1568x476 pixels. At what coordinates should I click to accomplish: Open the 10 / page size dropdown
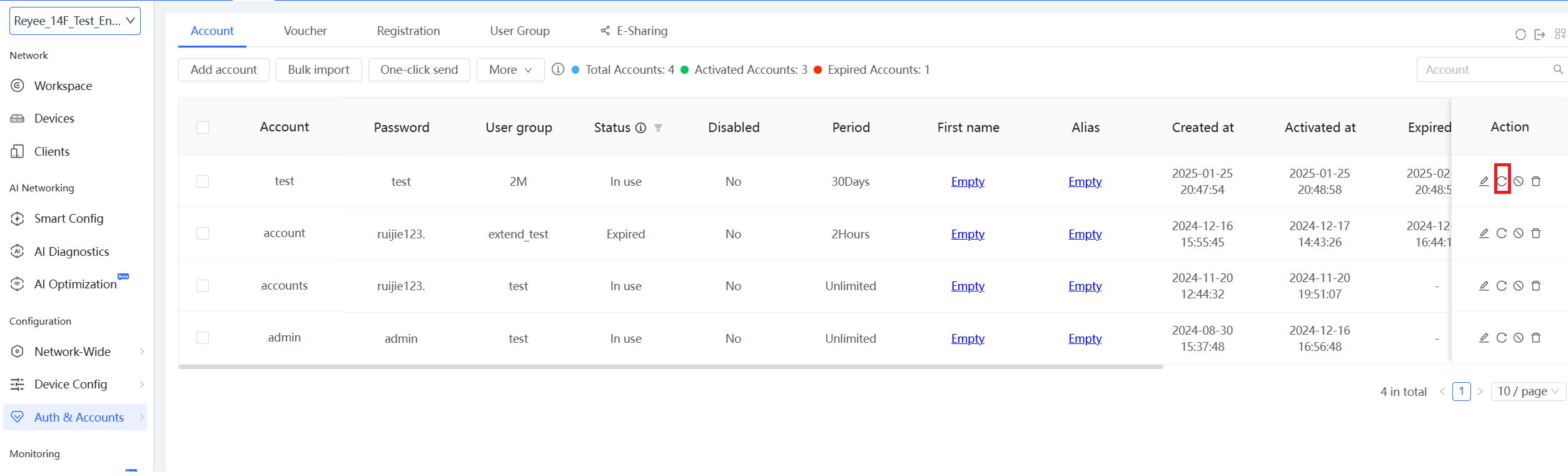click(x=1528, y=392)
